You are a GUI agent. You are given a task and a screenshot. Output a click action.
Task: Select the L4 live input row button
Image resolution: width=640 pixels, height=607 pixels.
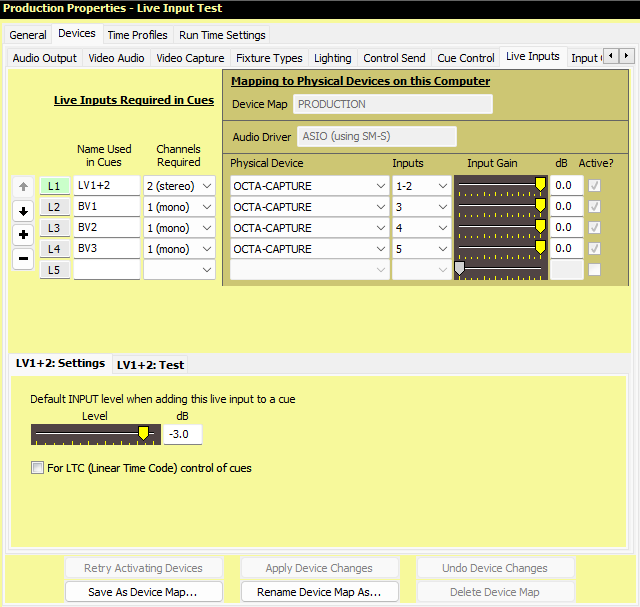(x=55, y=249)
